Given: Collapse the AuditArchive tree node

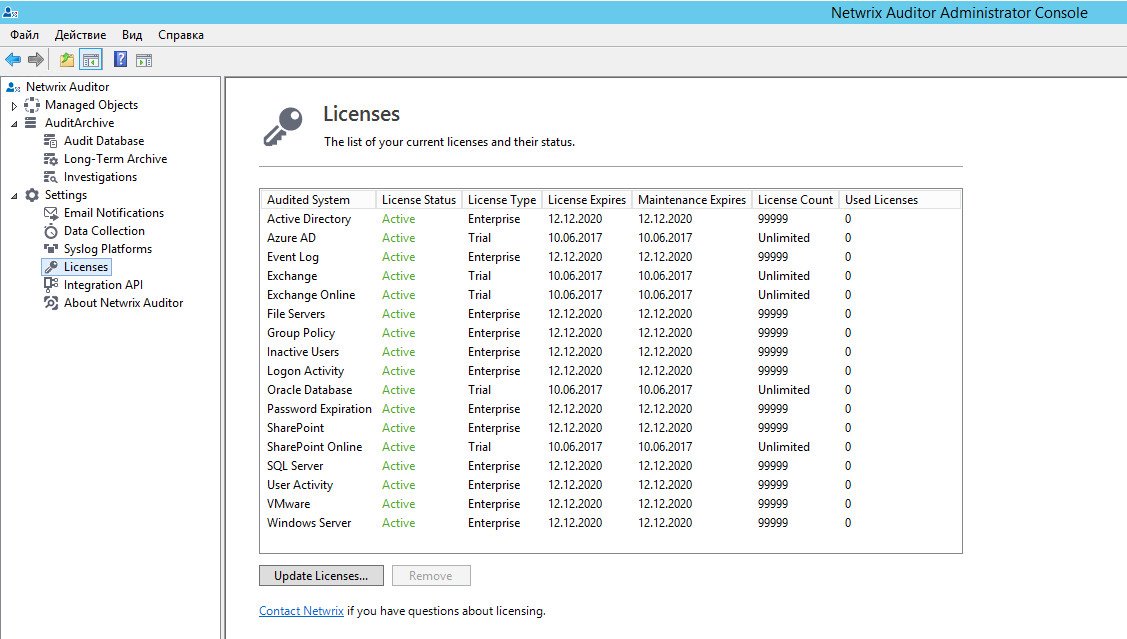Looking at the screenshot, I should (14, 124).
